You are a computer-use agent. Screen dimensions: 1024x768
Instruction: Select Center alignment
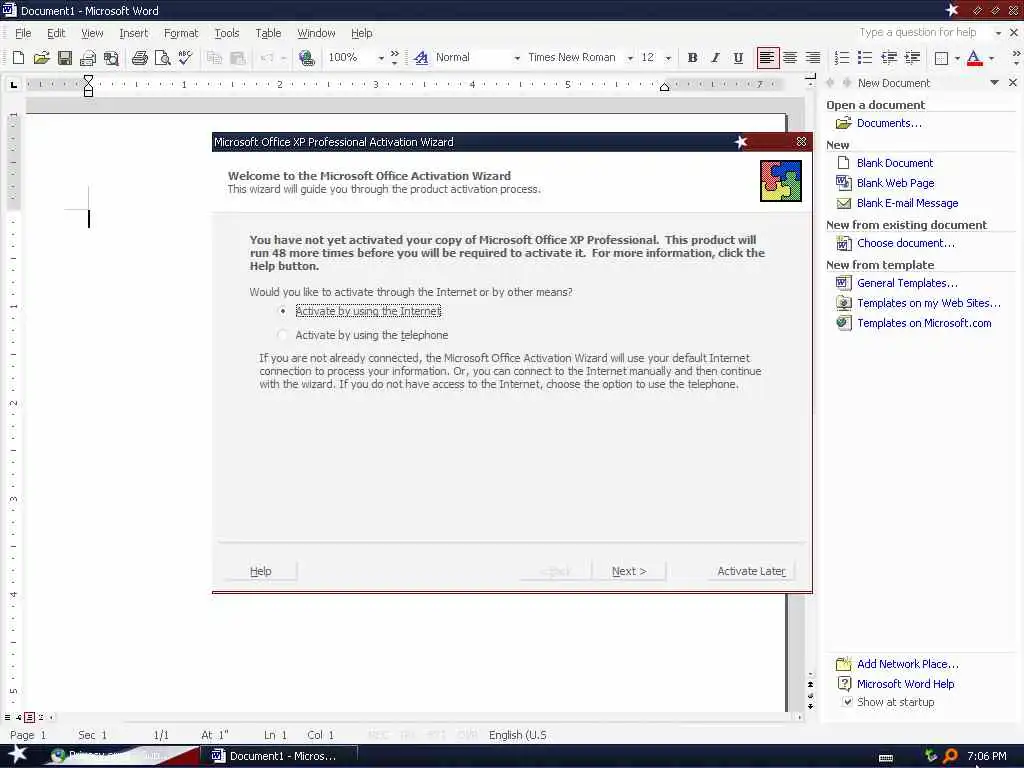pos(790,57)
